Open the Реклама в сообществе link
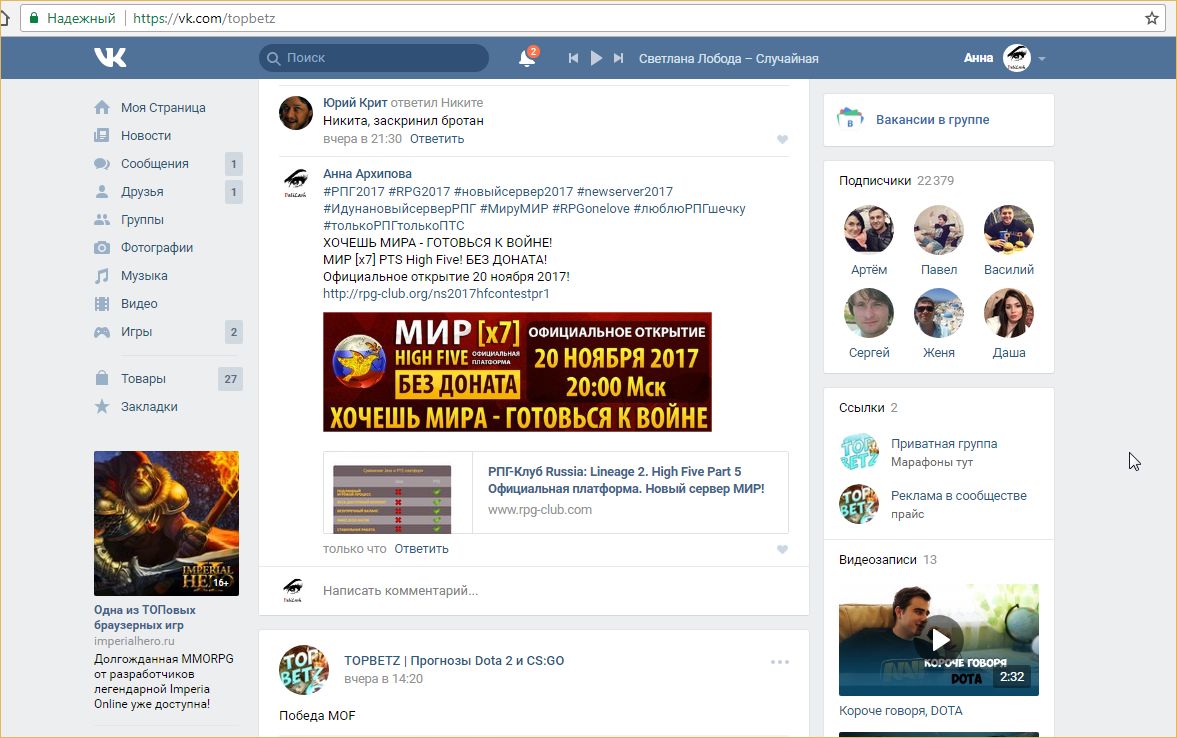1177x738 pixels. tap(959, 496)
